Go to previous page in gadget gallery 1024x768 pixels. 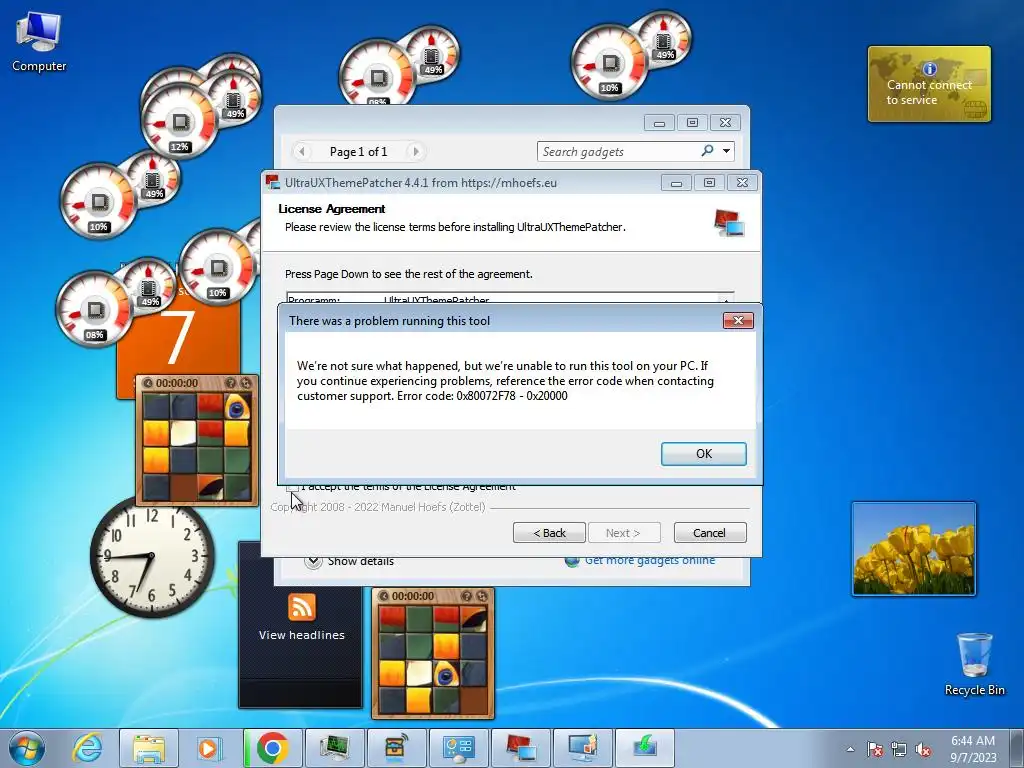301,152
